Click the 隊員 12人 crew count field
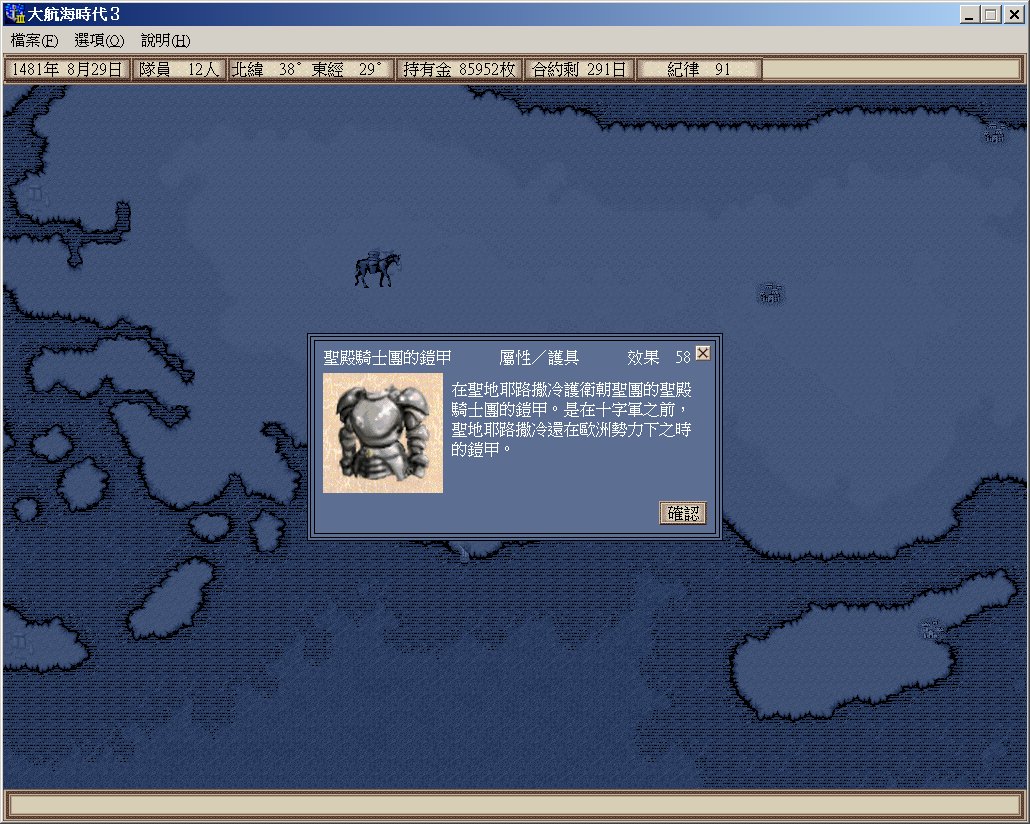This screenshot has width=1030, height=824. click(179, 69)
